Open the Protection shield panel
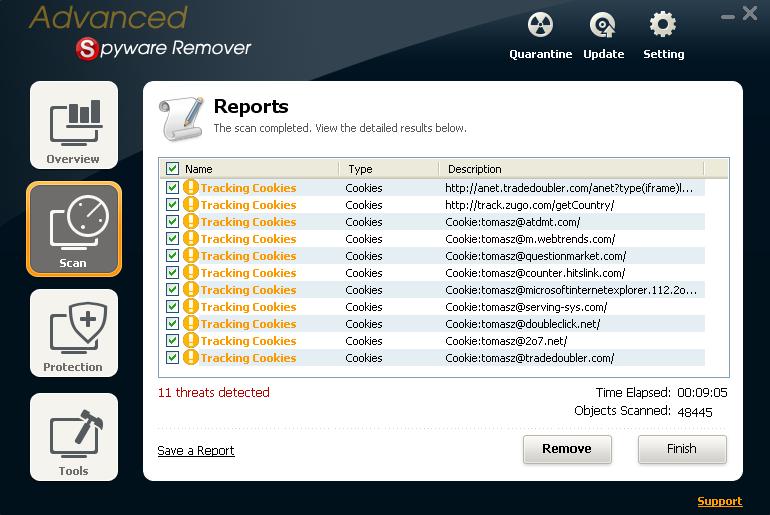The height and width of the screenshot is (515, 770). pyautogui.click(x=74, y=333)
